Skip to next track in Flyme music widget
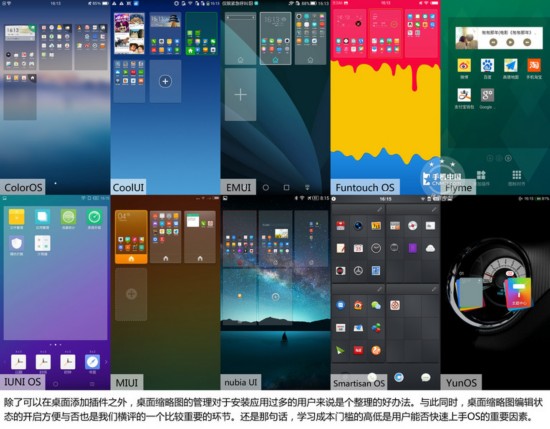550x429 pixels. tap(527, 42)
